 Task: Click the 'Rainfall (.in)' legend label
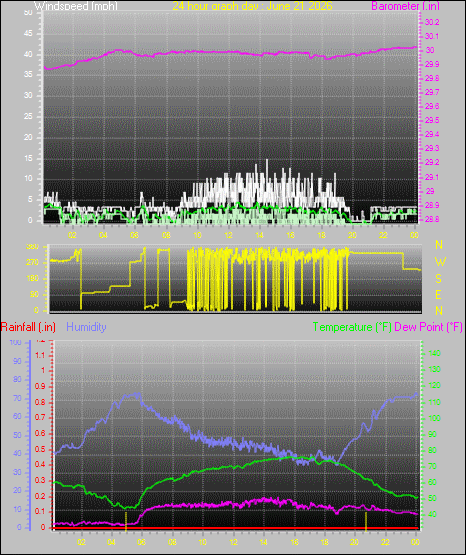coord(28,327)
